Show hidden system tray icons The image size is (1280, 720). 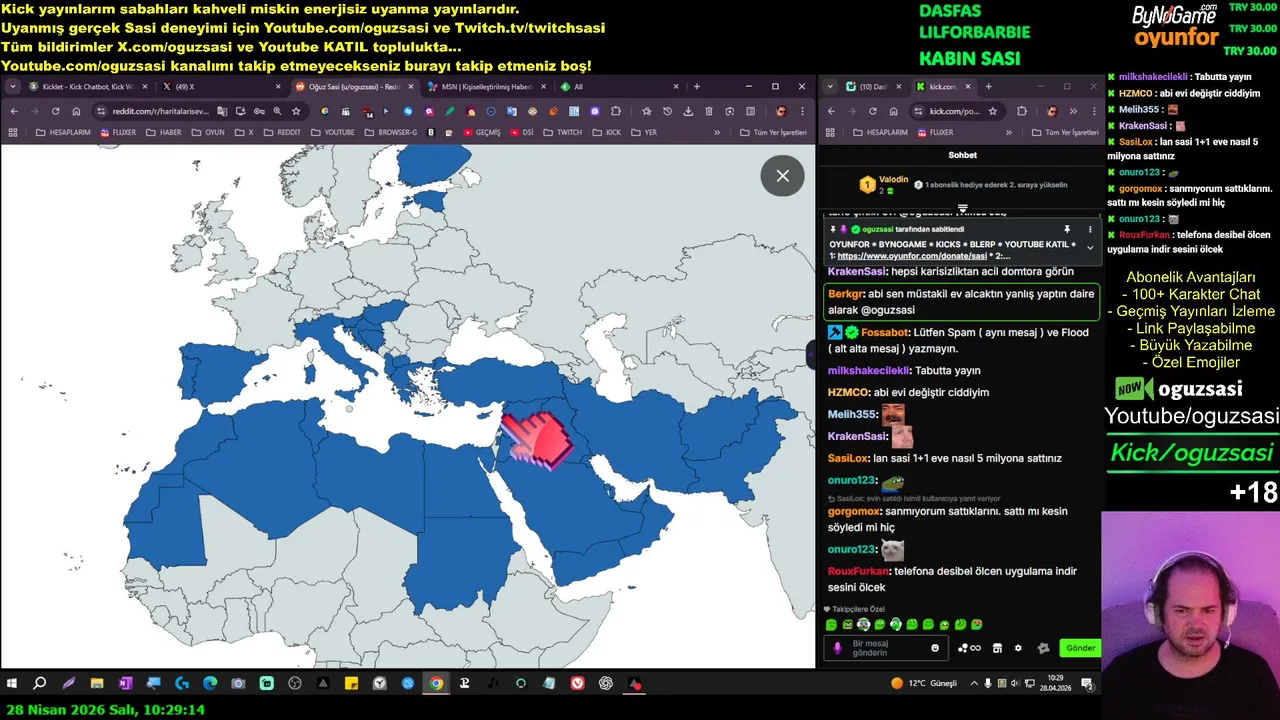pos(974,684)
